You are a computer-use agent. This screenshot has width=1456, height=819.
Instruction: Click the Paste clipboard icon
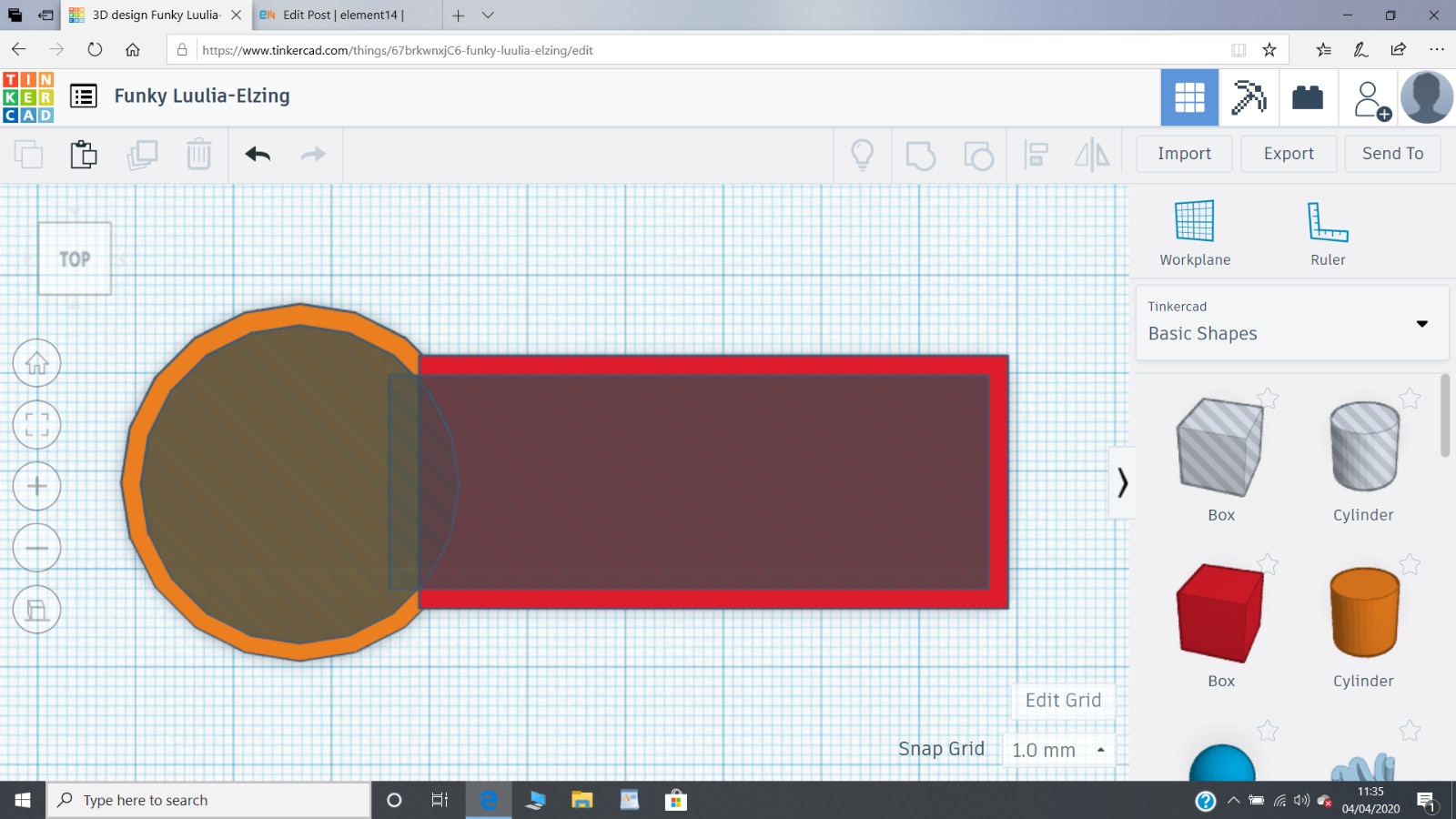(x=84, y=155)
